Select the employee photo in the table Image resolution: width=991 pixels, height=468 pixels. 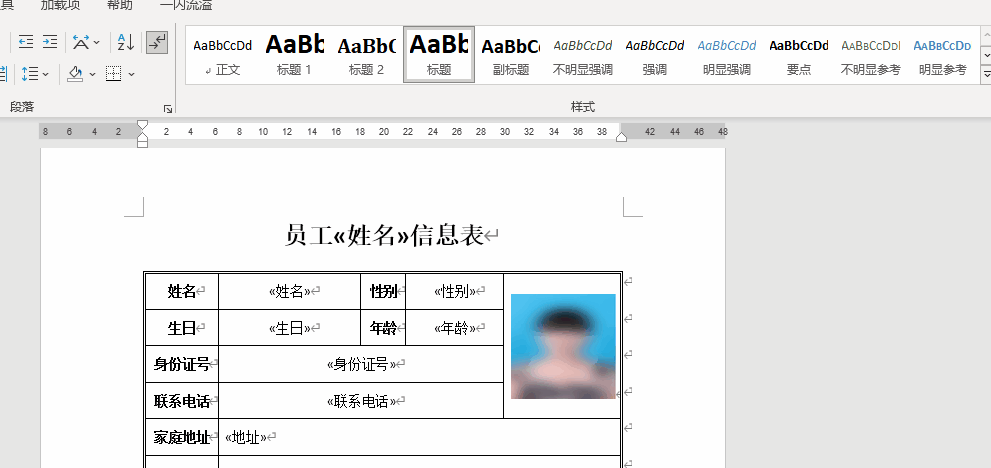tap(563, 346)
